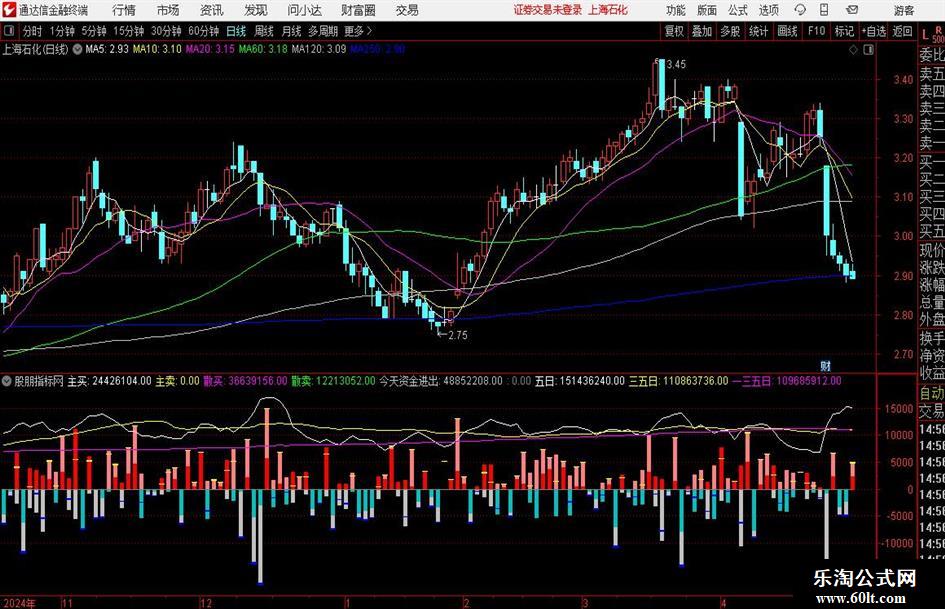Viewport: 945px width, 609px height.
Task: Click the 证券交易未登录 login link
Action: pyautogui.click(x=548, y=10)
